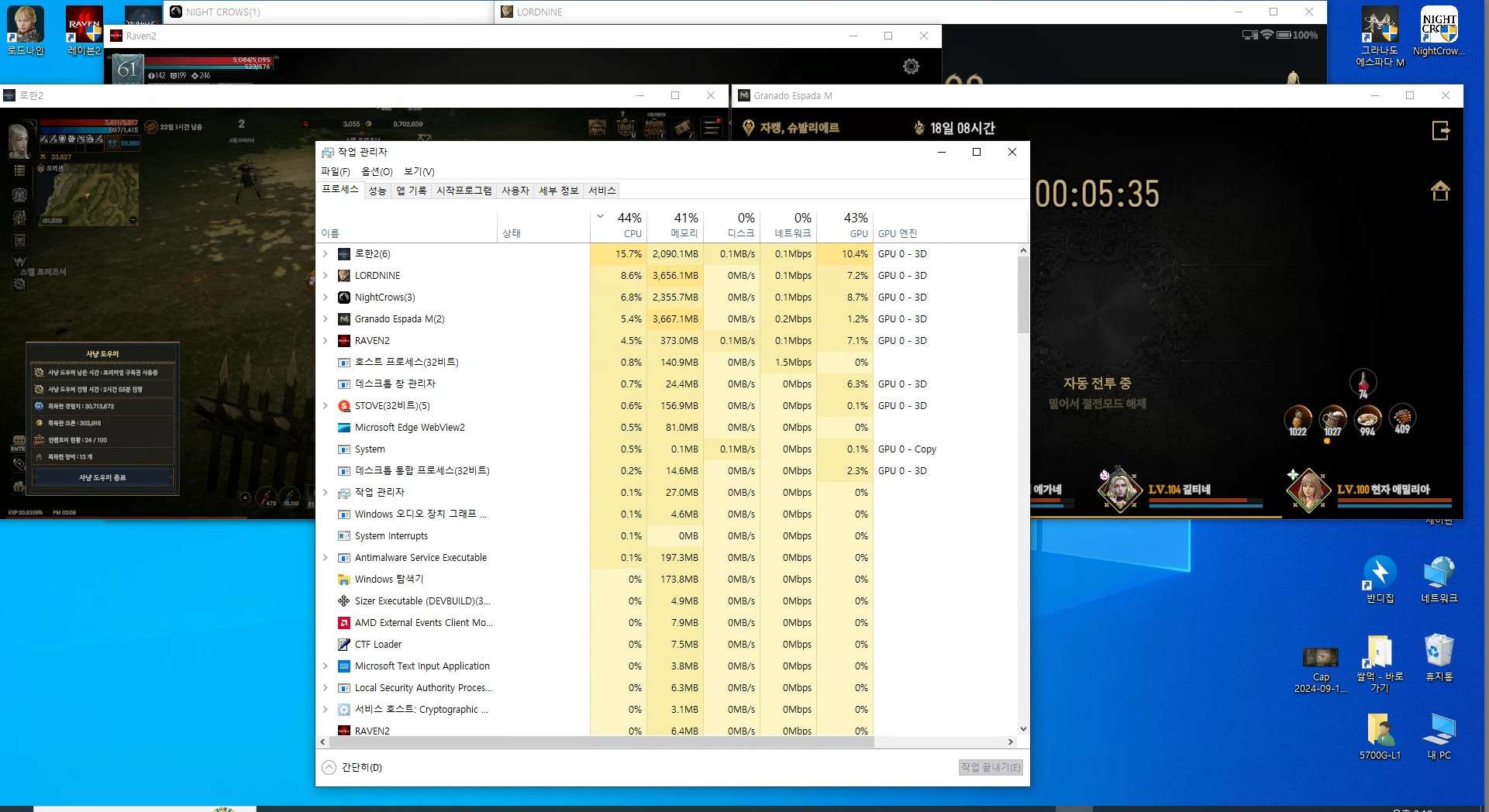Open the 반디집 desktop icon
This screenshot has width=1489, height=812.
point(1380,579)
